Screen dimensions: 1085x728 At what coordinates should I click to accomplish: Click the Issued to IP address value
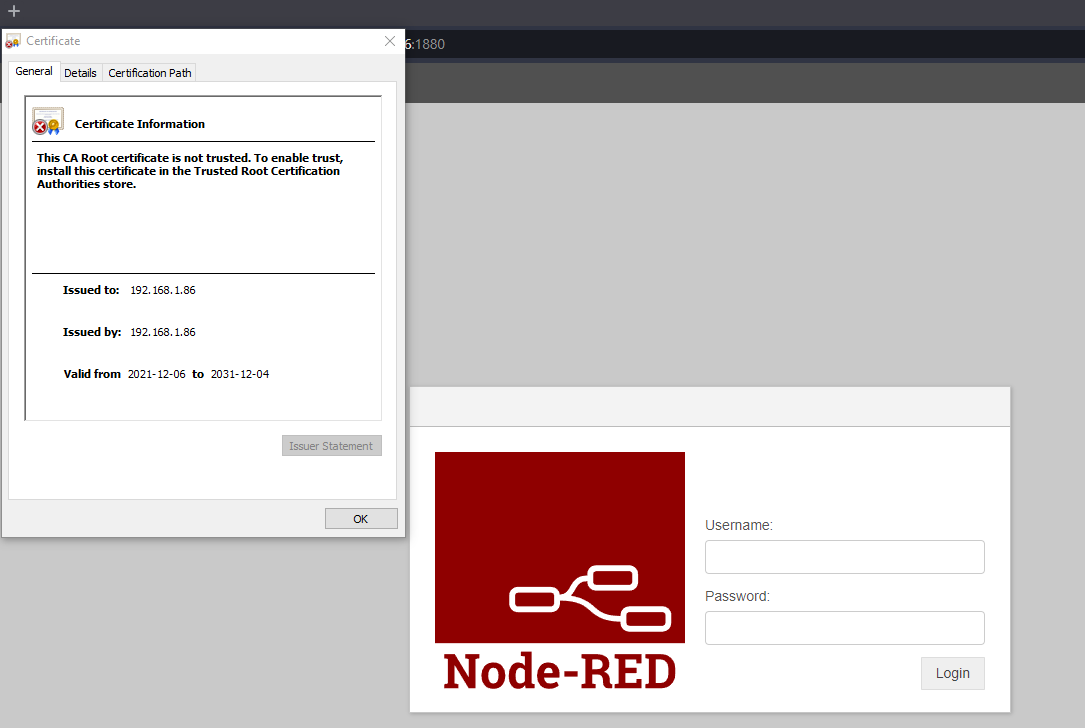click(x=163, y=290)
